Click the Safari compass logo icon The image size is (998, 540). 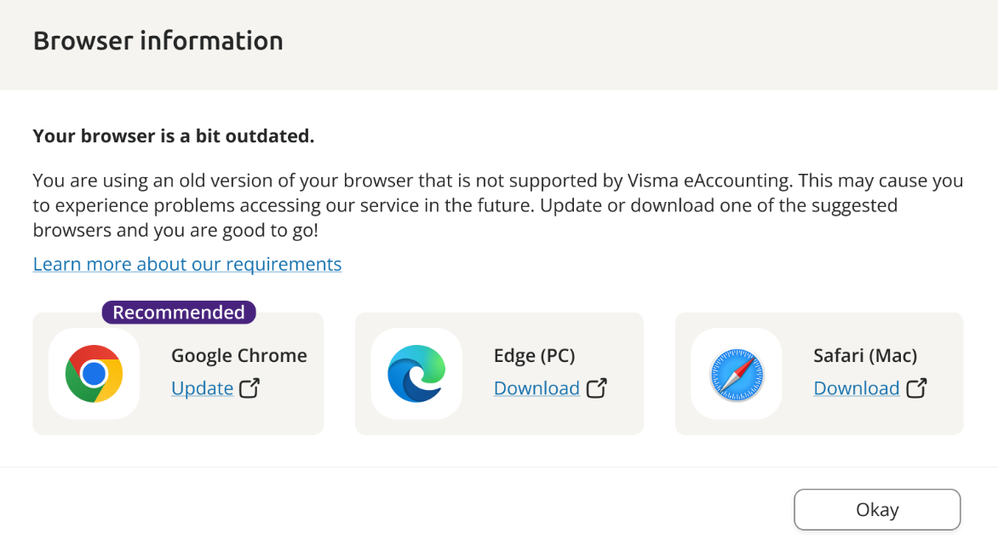click(737, 374)
